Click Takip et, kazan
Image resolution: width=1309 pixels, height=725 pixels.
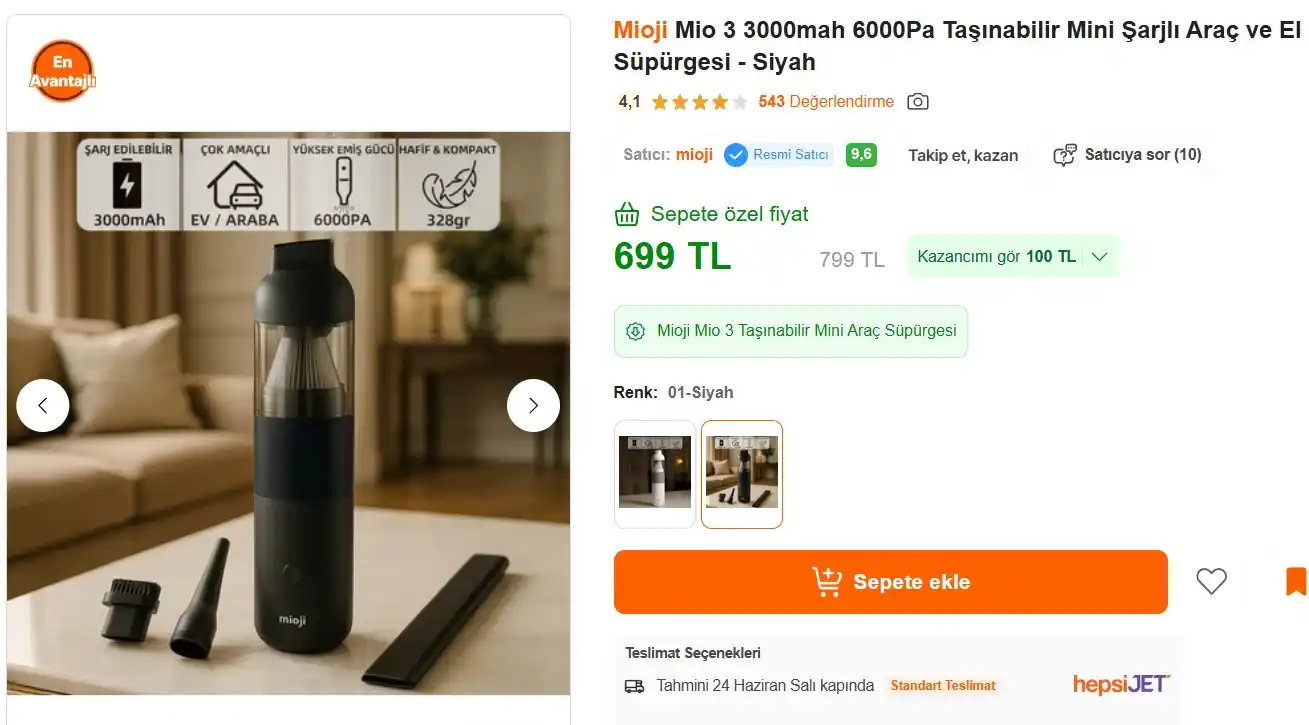click(962, 155)
